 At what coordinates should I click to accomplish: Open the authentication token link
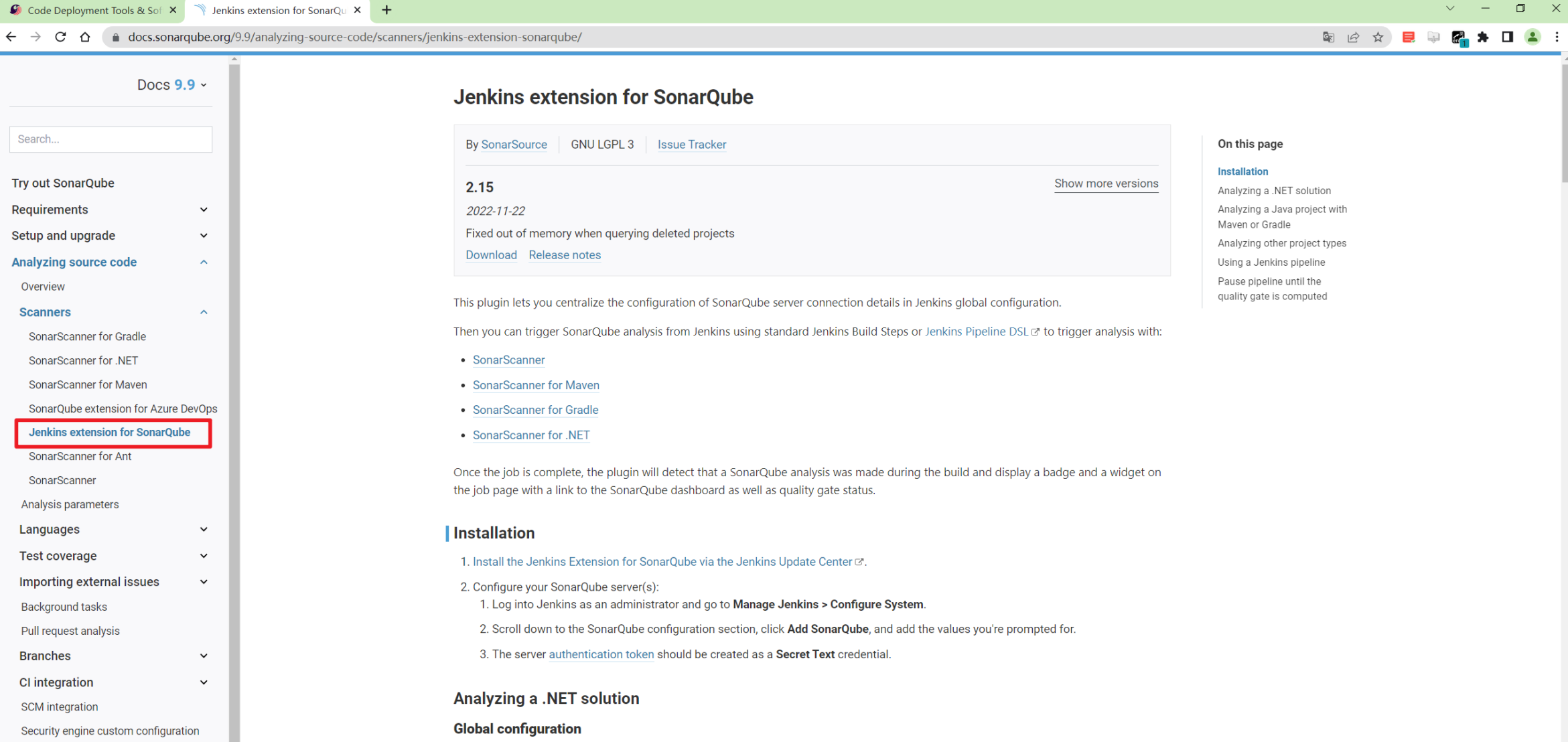tap(601, 654)
